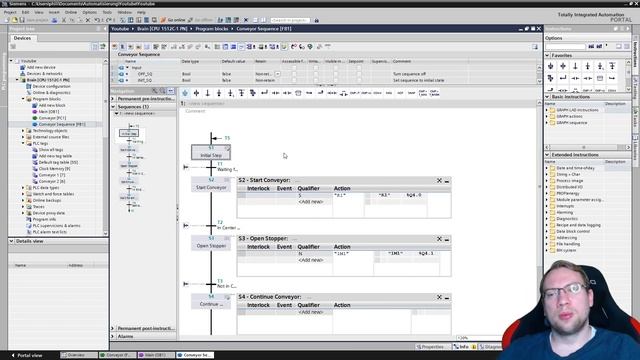
Task: Open Main [OB1] in project tree
Action: coord(49,111)
